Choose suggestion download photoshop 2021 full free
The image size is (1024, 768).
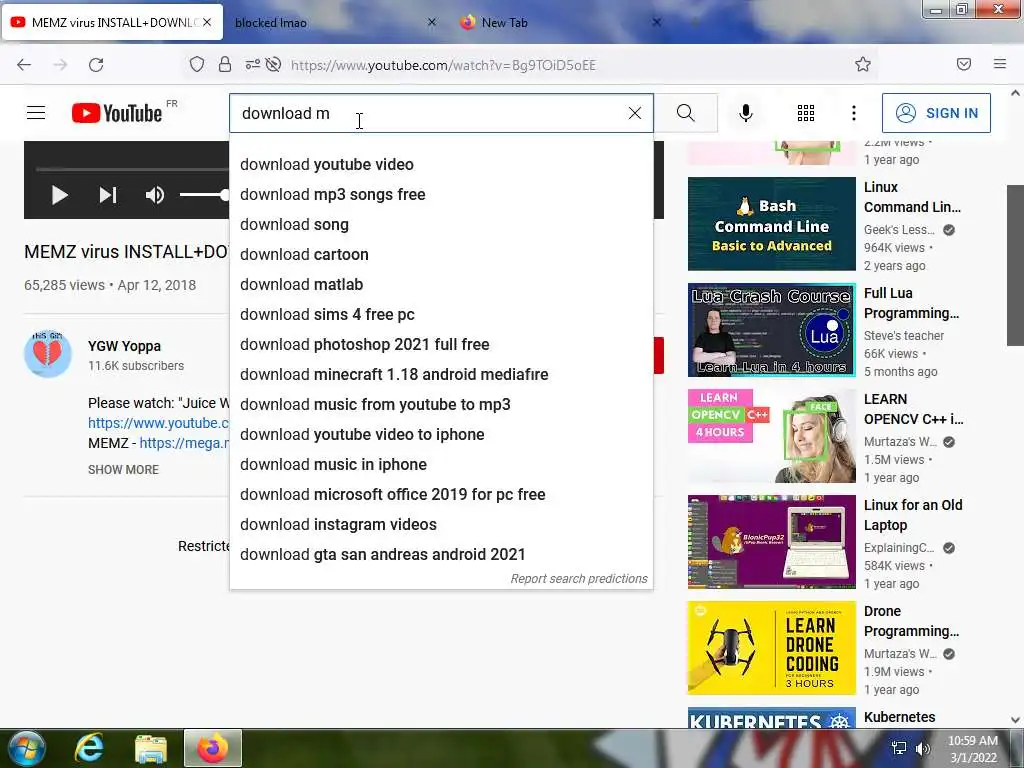[x=441, y=345]
